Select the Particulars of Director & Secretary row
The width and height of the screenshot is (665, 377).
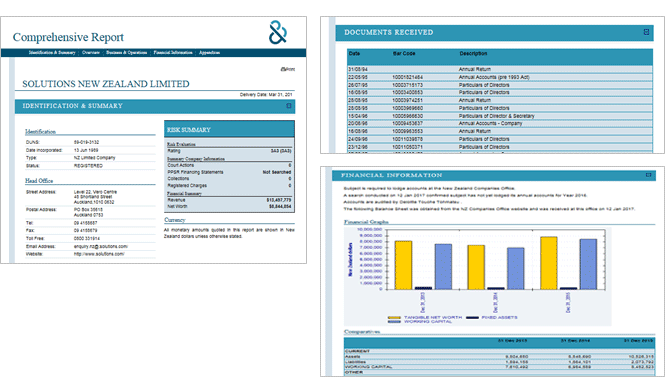(500, 116)
